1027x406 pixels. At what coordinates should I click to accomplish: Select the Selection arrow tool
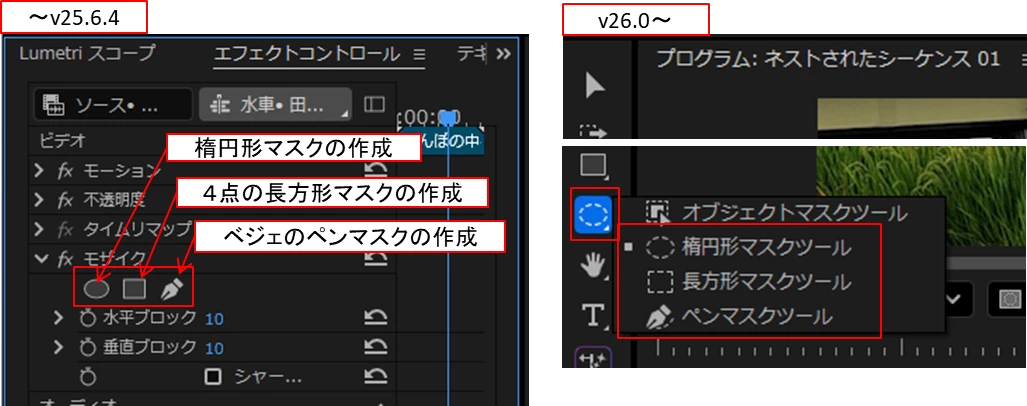pyautogui.click(x=594, y=86)
